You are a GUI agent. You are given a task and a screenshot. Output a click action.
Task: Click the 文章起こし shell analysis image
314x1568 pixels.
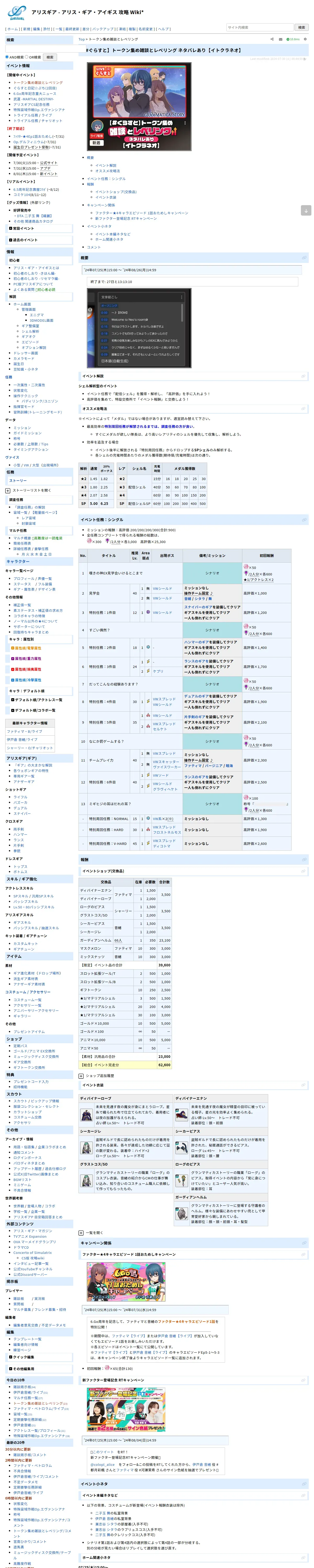(x=139, y=327)
